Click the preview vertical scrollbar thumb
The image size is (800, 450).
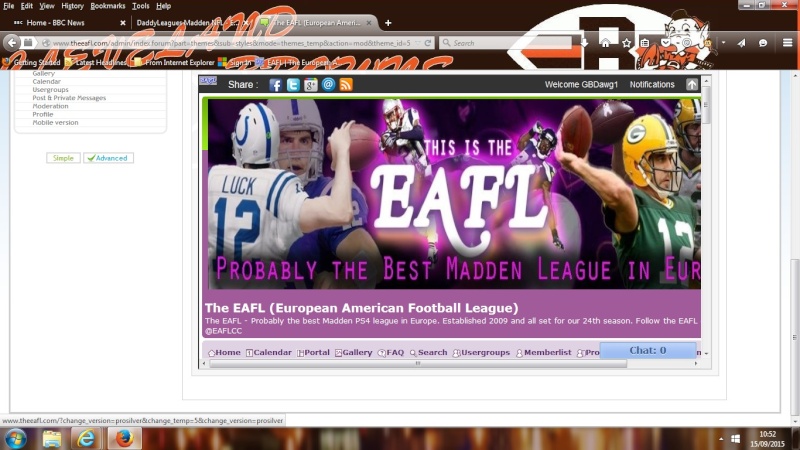pyautogui.click(x=706, y=105)
